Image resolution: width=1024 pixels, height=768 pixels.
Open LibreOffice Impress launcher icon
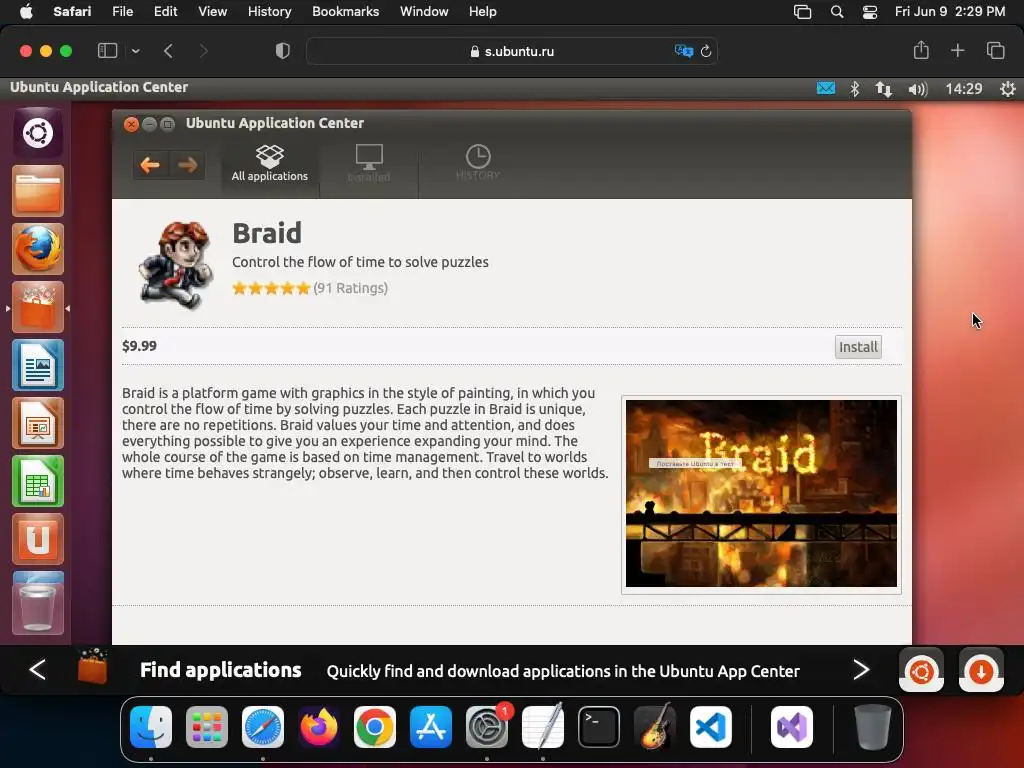(x=38, y=423)
